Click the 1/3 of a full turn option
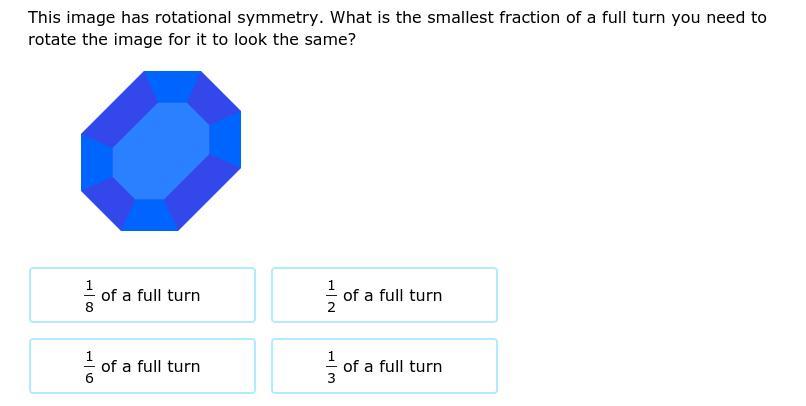This screenshot has width=806, height=406. tap(384, 366)
